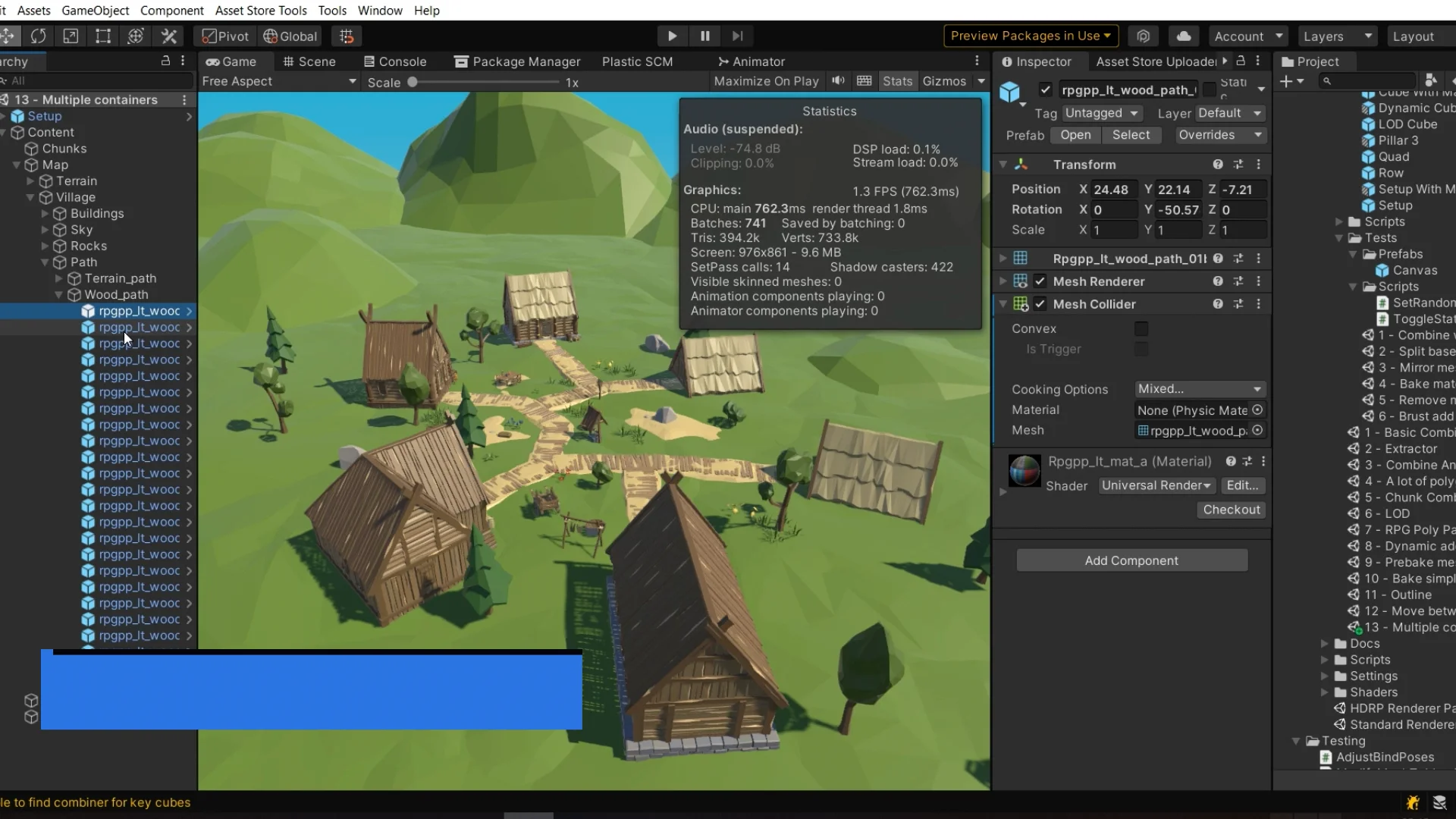The height and width of the screenshot is (819, 1456).
Task: Enable Is Trigger on the Mesh Collider
Action: (x=1141, y=350)
